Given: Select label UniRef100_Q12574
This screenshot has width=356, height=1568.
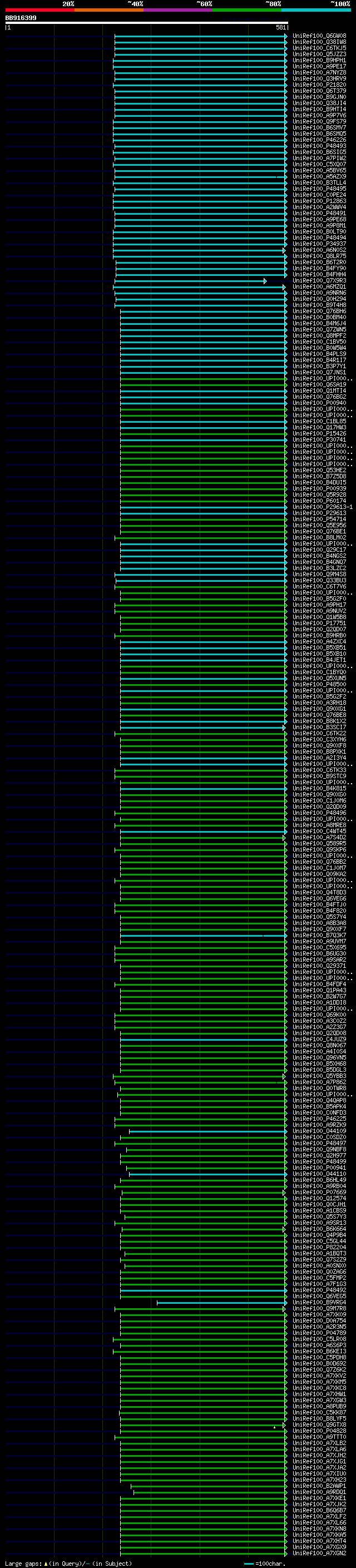Looking at the screenshot, I should point(319,1198).
